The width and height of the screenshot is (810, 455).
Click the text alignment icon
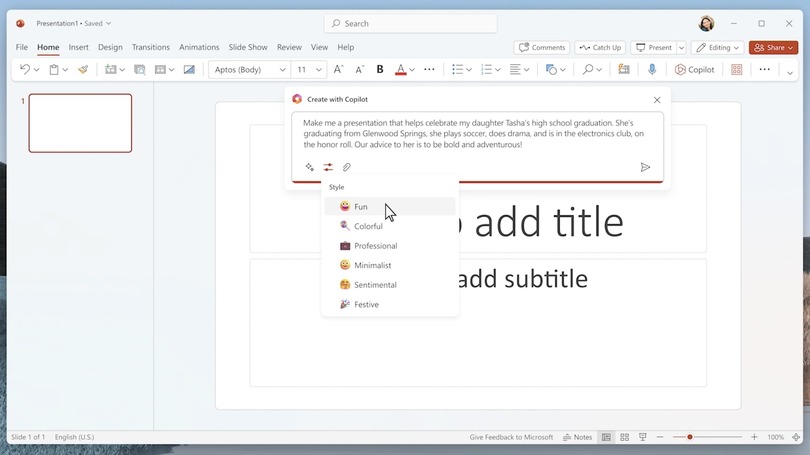click(515, 69)
